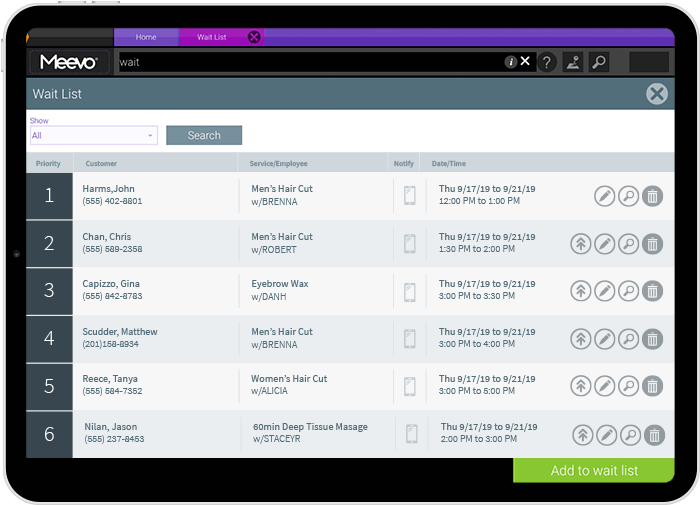The width and height of the screenshot is (700, 505).
Task: Delete Chris Chan's wait list entry
Action: (x=652, y=244)
